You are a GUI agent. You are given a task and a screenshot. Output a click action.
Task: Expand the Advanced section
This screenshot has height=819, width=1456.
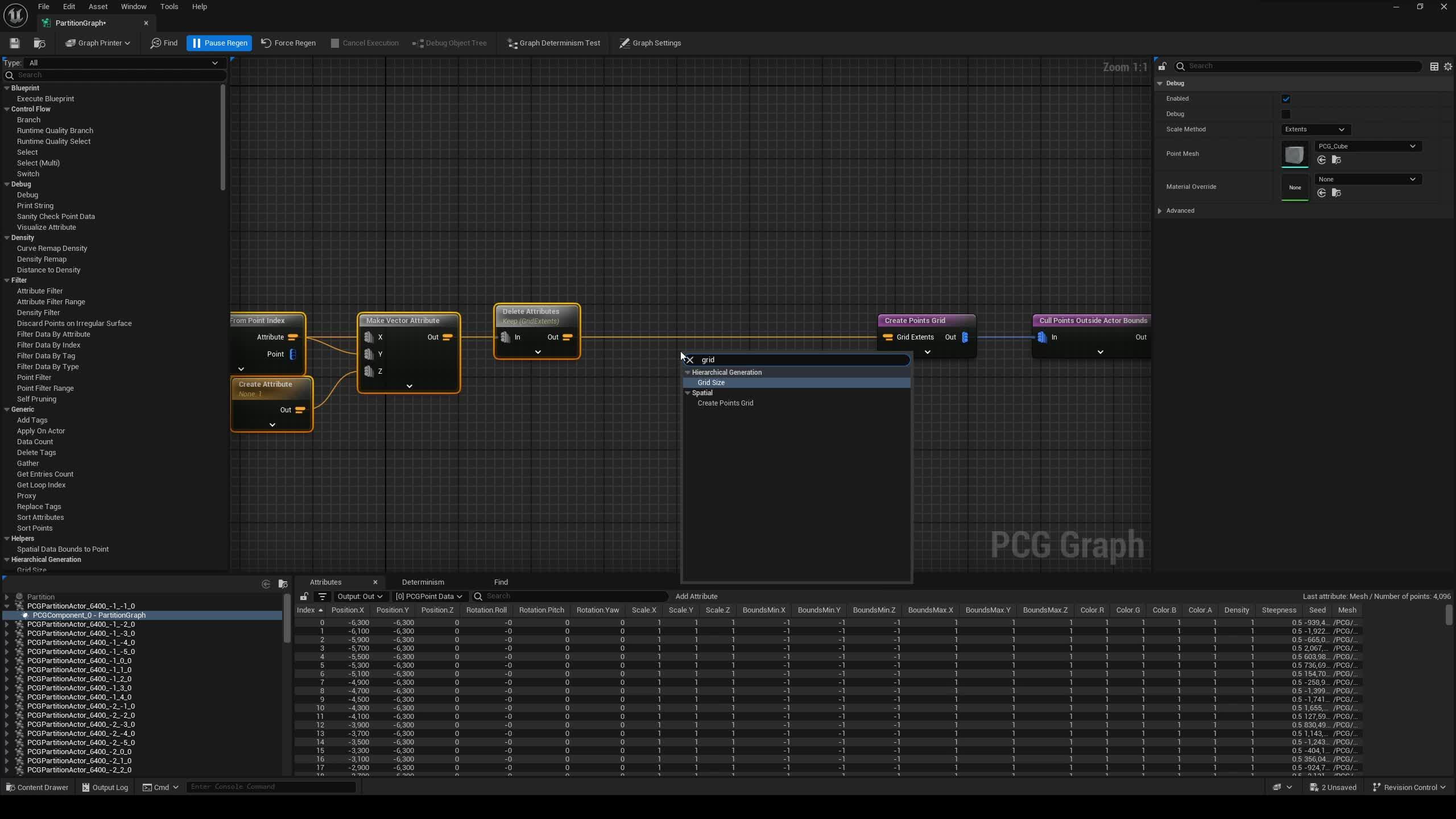tap(1160, 211)
